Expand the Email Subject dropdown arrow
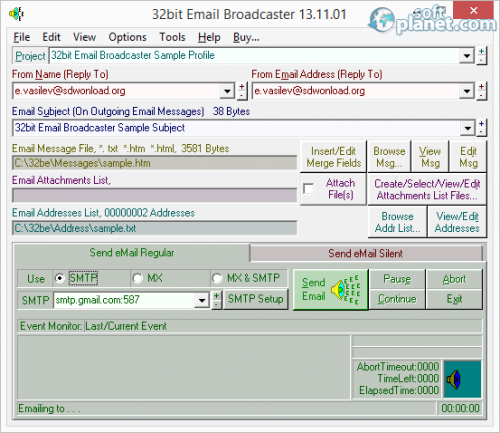 point(467,128)
